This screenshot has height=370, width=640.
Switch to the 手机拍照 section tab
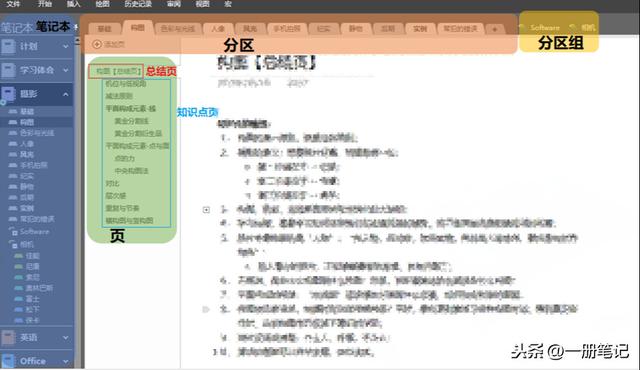tap(287, 29)
